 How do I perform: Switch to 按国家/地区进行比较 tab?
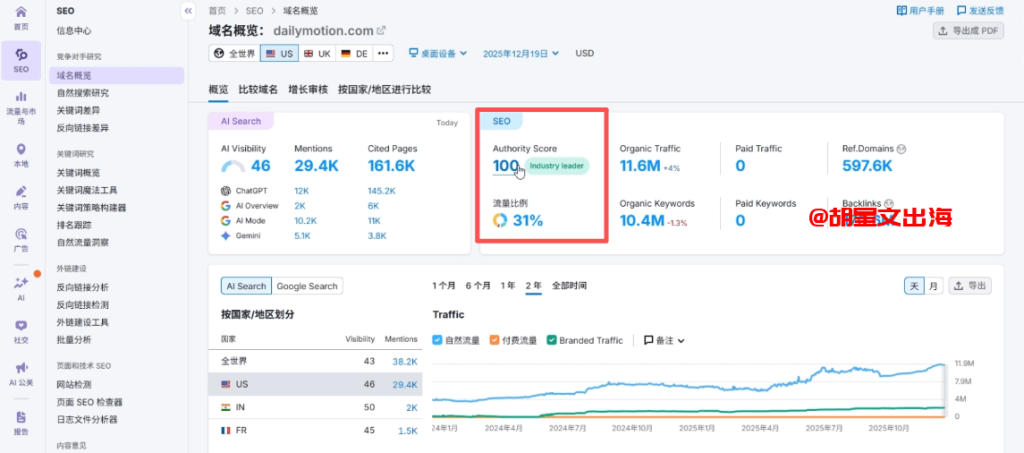[384, 90]
